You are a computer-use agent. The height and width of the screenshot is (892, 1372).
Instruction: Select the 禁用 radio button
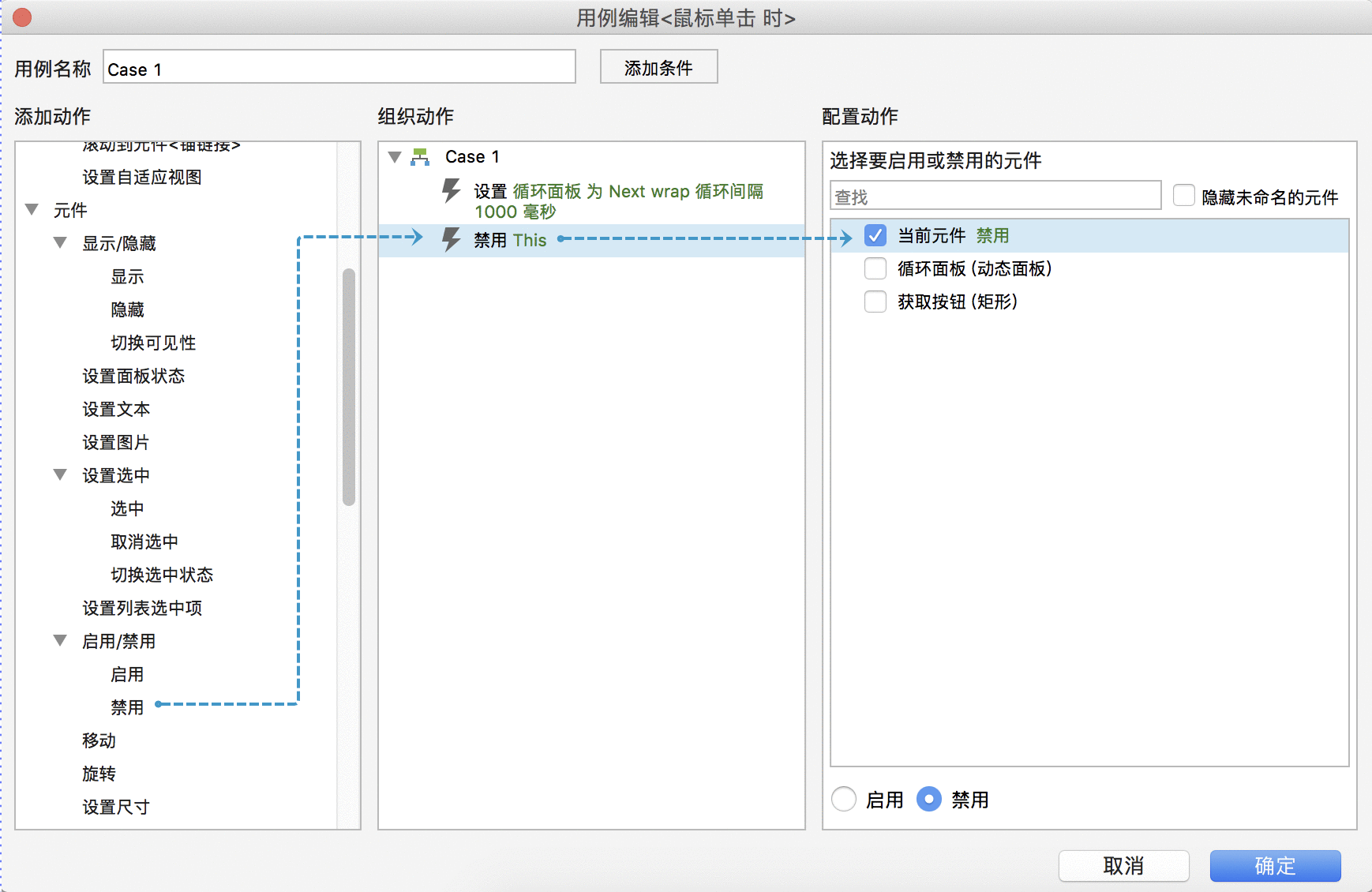coord(929,799)
